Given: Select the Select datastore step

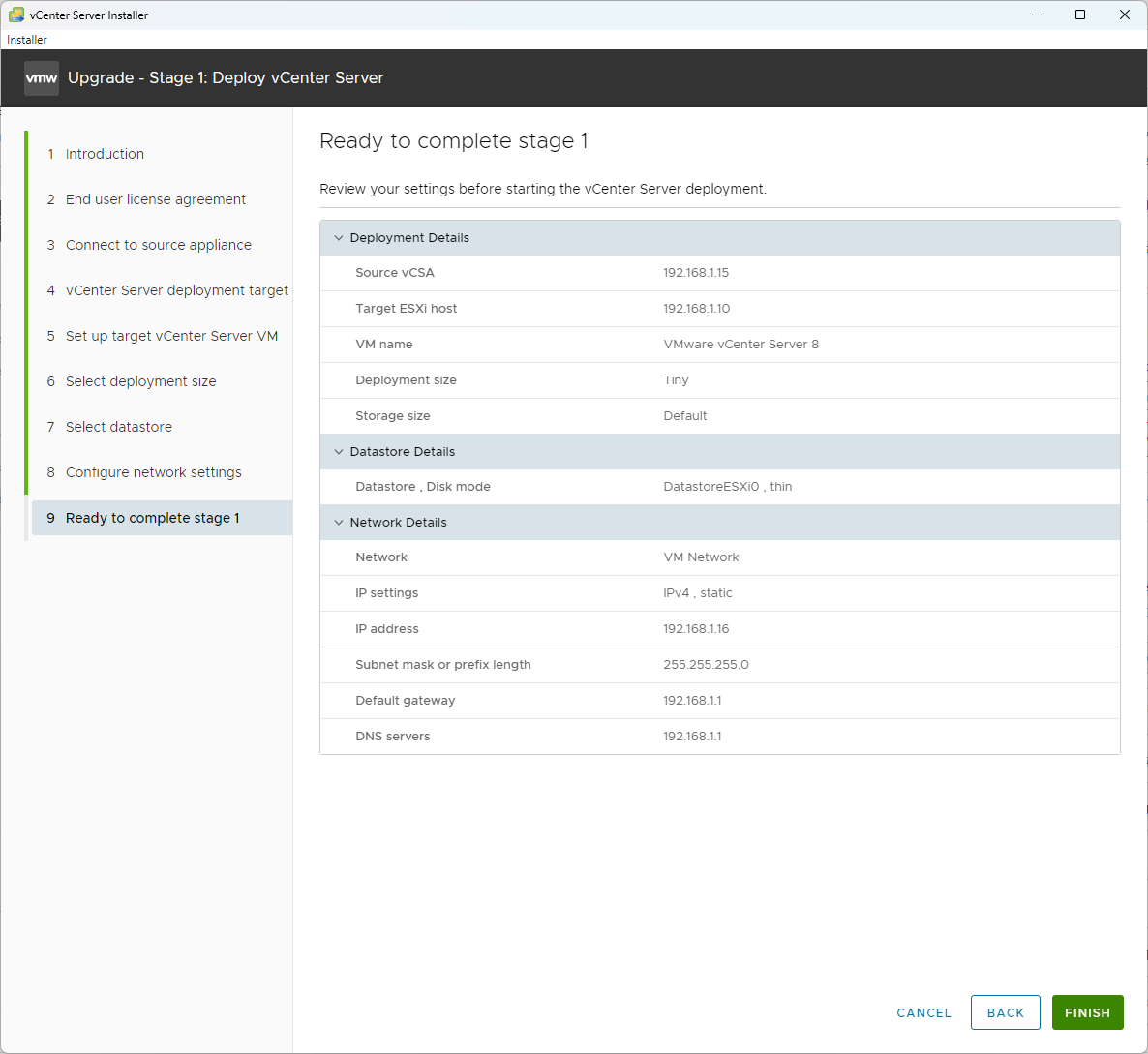Looking at the screenshot, I should pos(118,426).
